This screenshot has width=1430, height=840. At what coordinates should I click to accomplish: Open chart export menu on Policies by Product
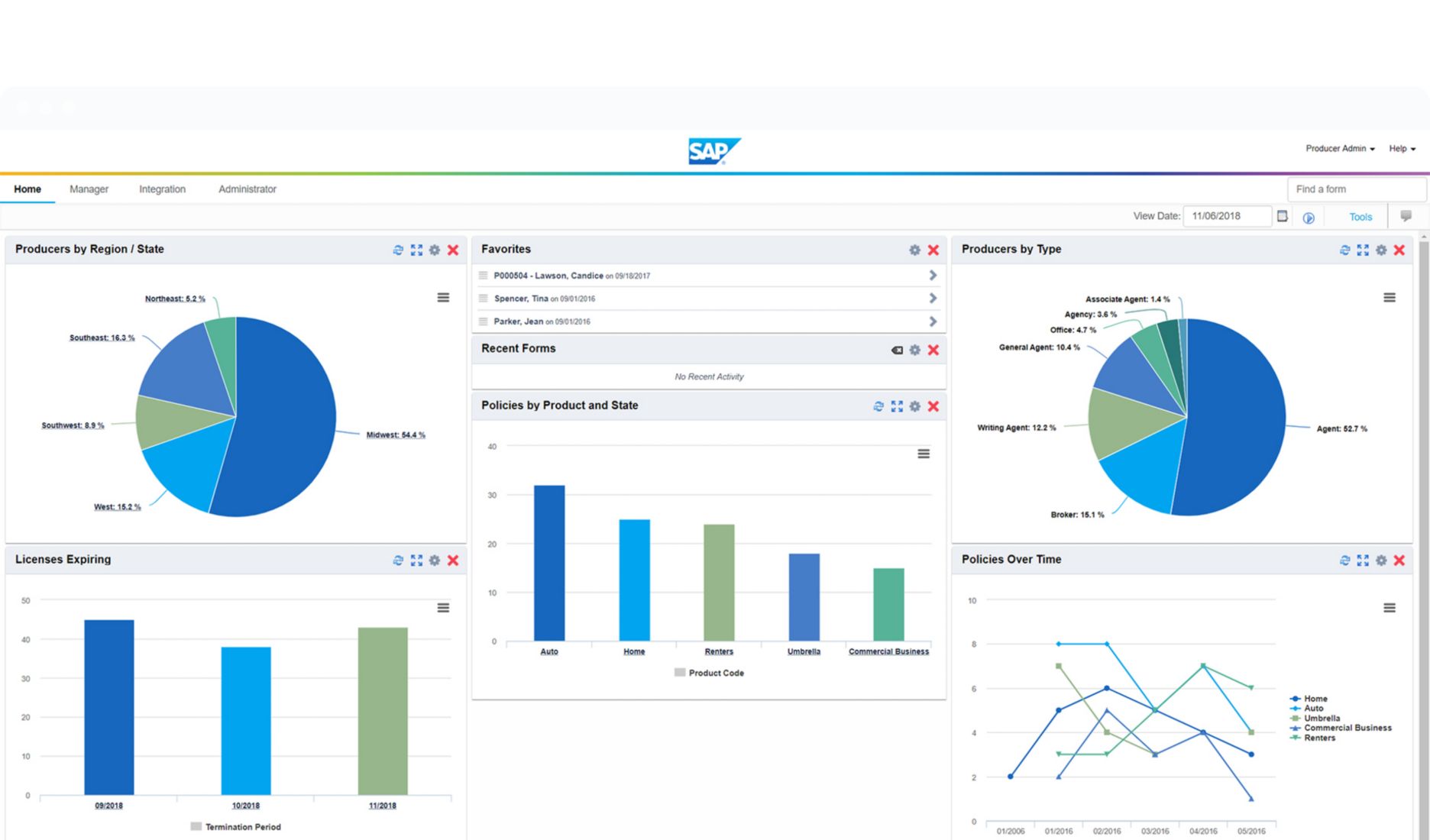click(x=924, y=454)
